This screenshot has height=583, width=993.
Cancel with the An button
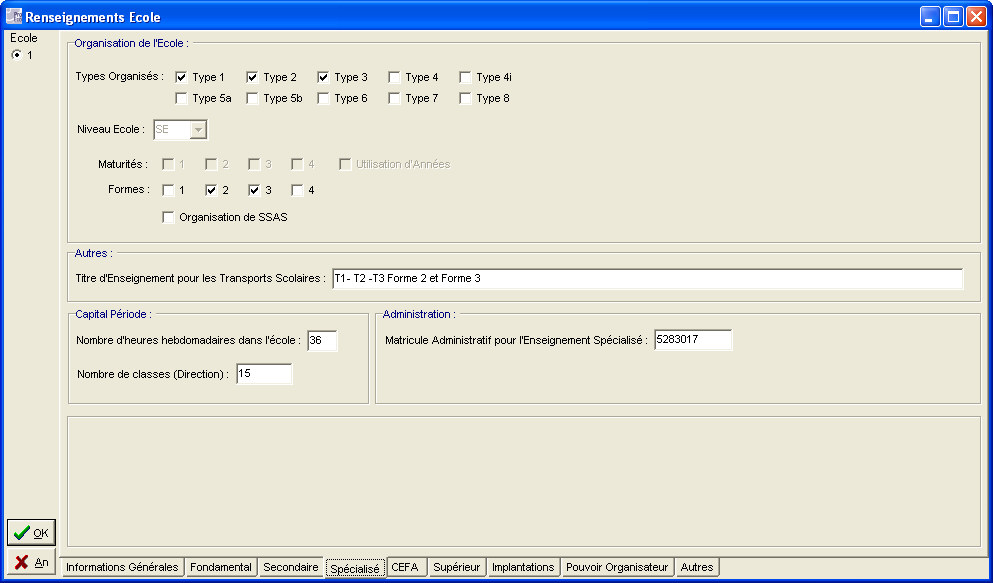tap(31, 562)
